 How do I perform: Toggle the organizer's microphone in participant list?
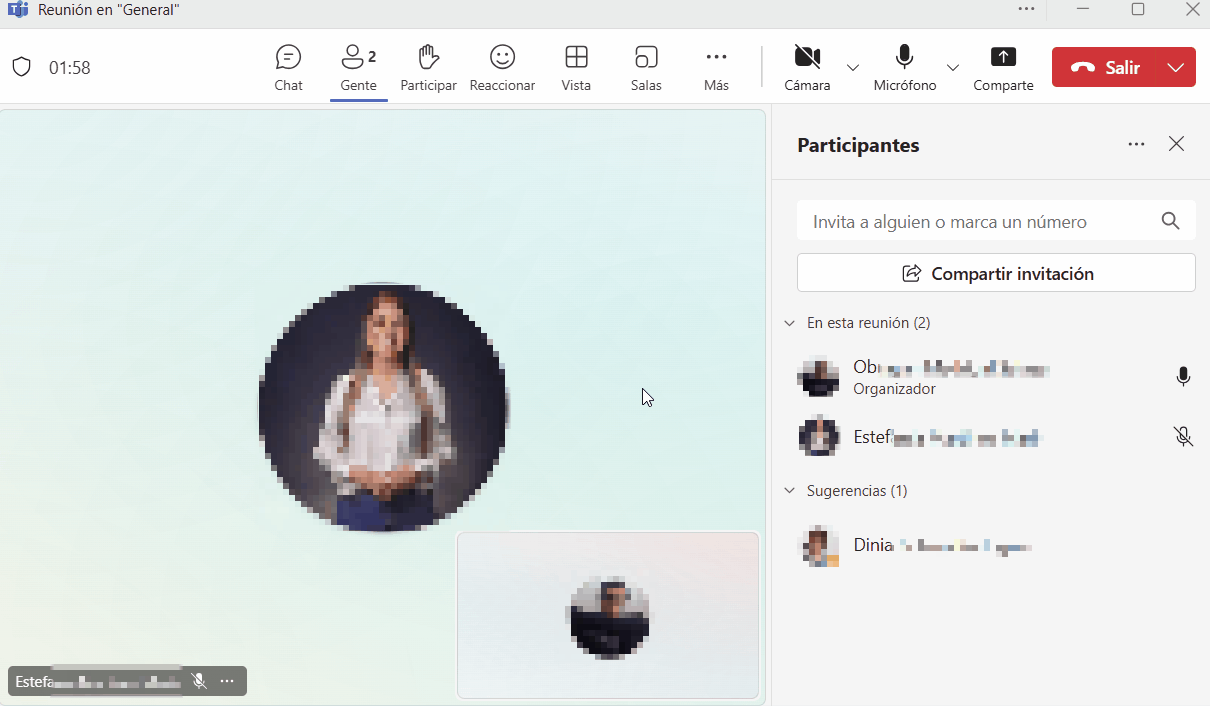click(1183, 377)
